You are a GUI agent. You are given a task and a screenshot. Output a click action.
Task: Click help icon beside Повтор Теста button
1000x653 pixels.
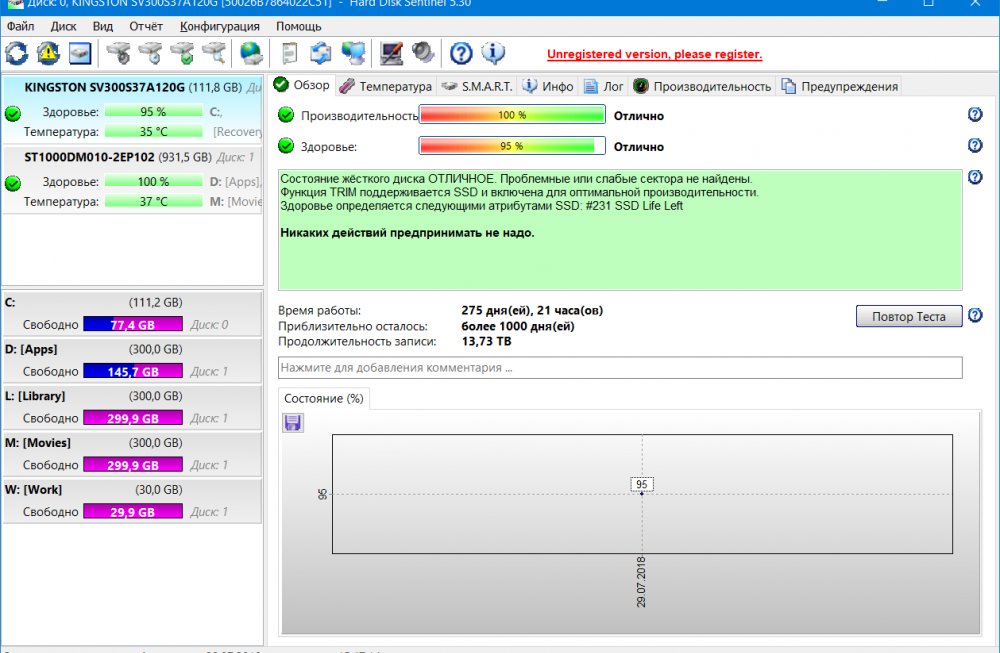point(975,315)
